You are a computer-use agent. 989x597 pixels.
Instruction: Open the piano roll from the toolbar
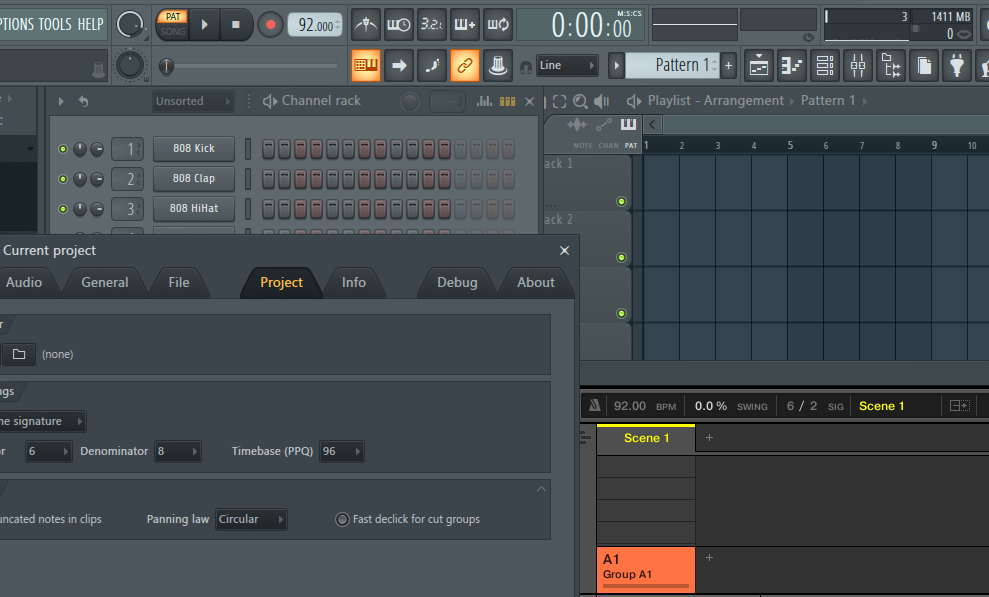(x=792, y=66)
